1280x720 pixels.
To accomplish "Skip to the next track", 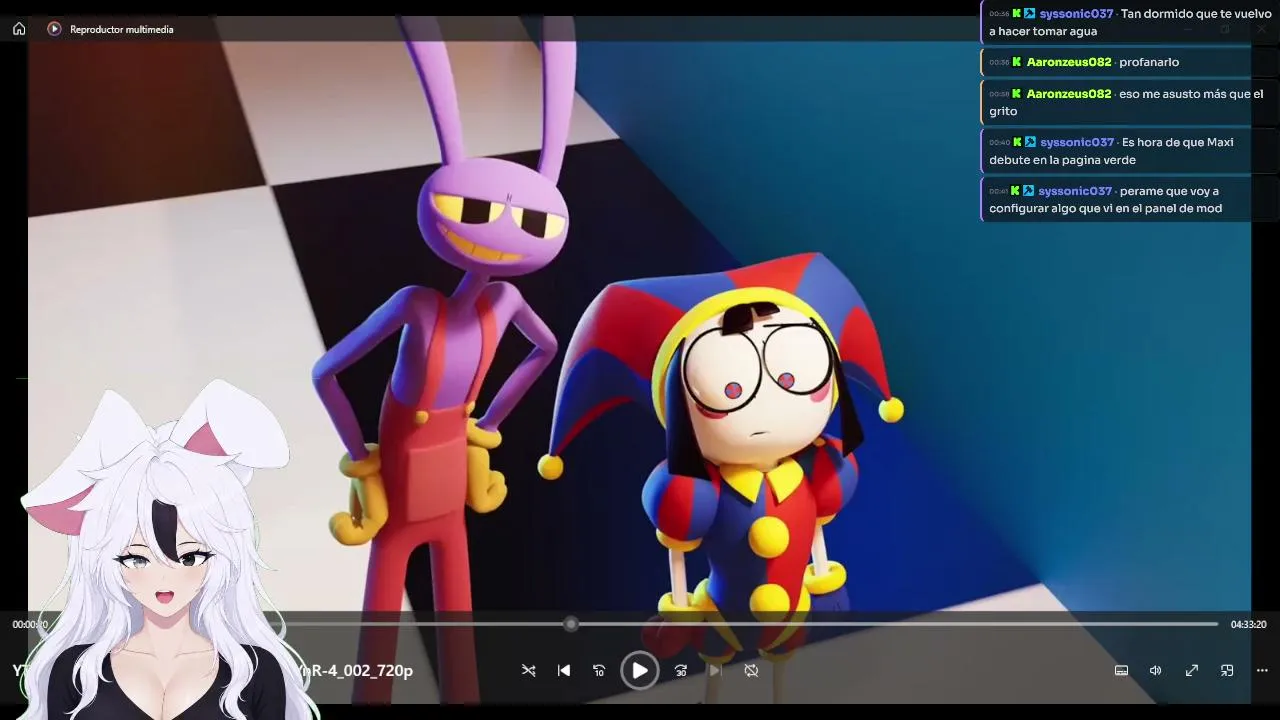I will pos(715,671).
